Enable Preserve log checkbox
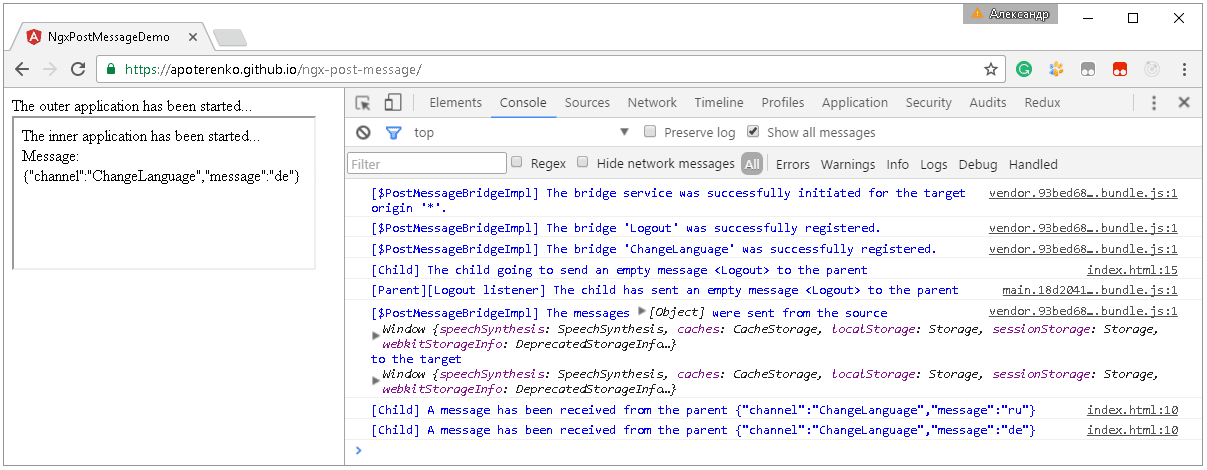The width and height of the screenshot is (1207, 470). point(650,131)
